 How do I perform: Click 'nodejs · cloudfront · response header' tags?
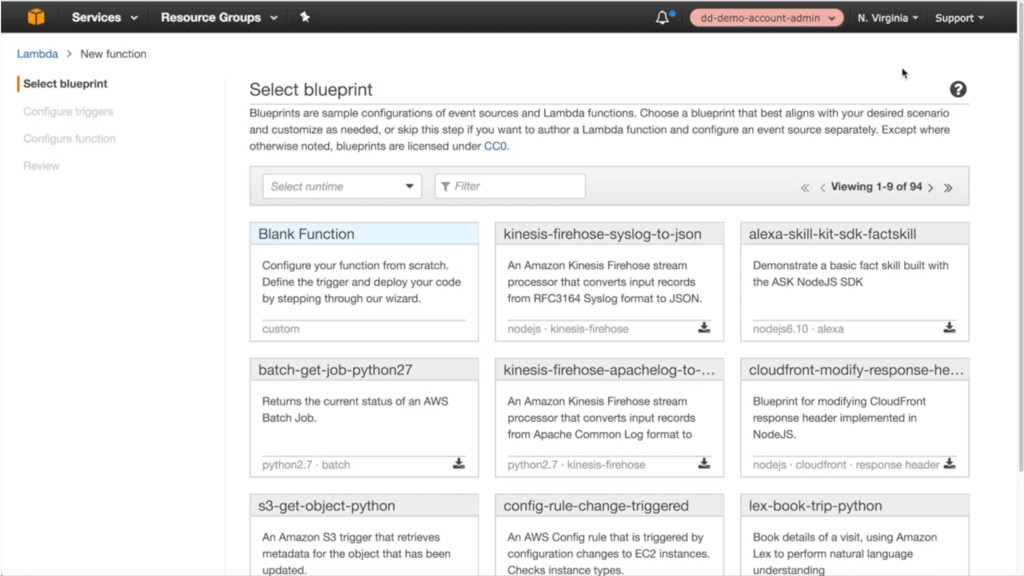[x=846, y=464]
